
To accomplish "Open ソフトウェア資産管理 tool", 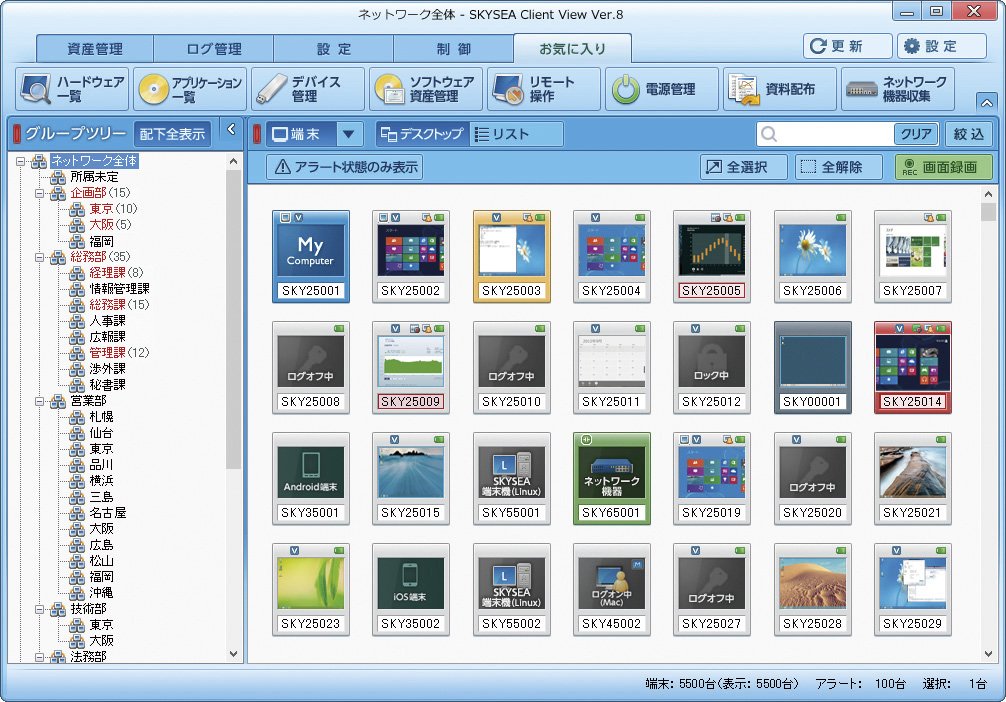I will pos(426,89).
